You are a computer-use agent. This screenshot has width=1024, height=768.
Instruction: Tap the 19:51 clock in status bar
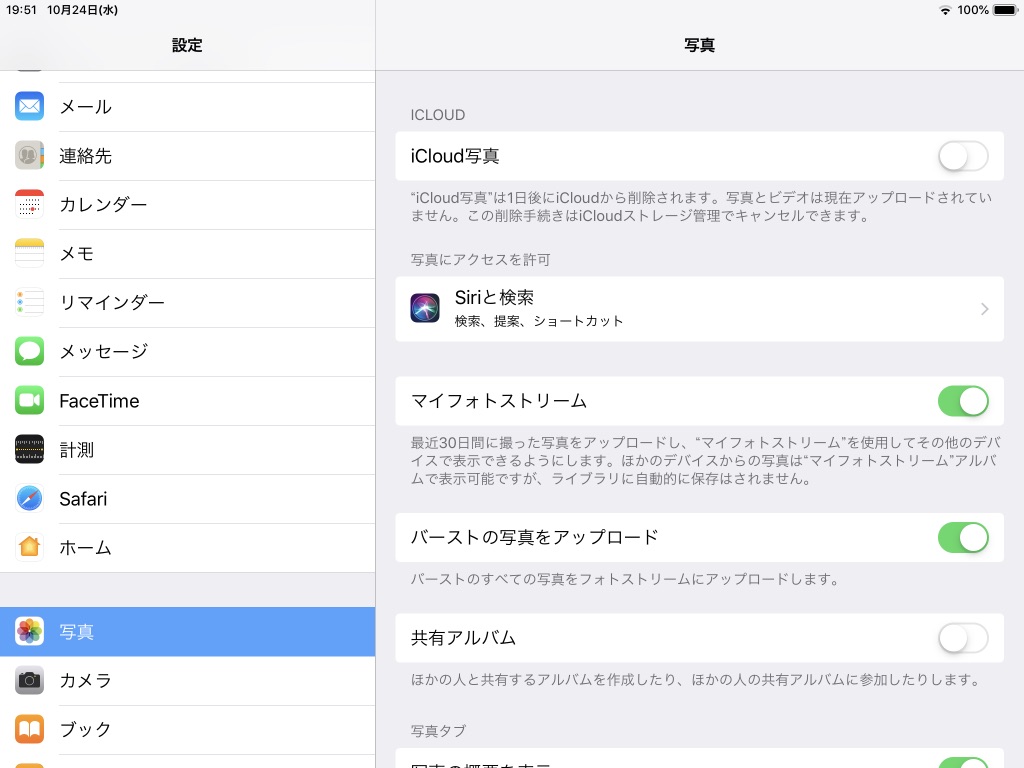click(x=21, y=10)
